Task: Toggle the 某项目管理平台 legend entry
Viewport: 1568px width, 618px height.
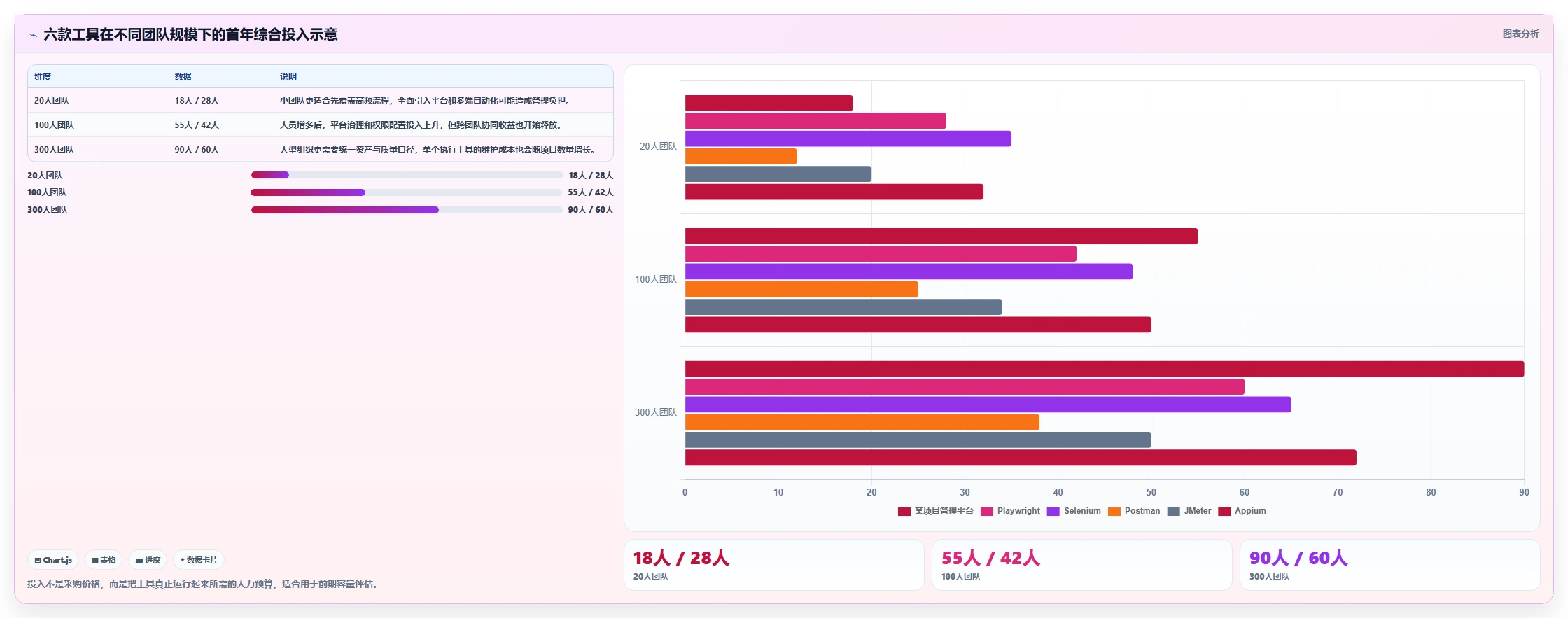Action: [936, 511]
